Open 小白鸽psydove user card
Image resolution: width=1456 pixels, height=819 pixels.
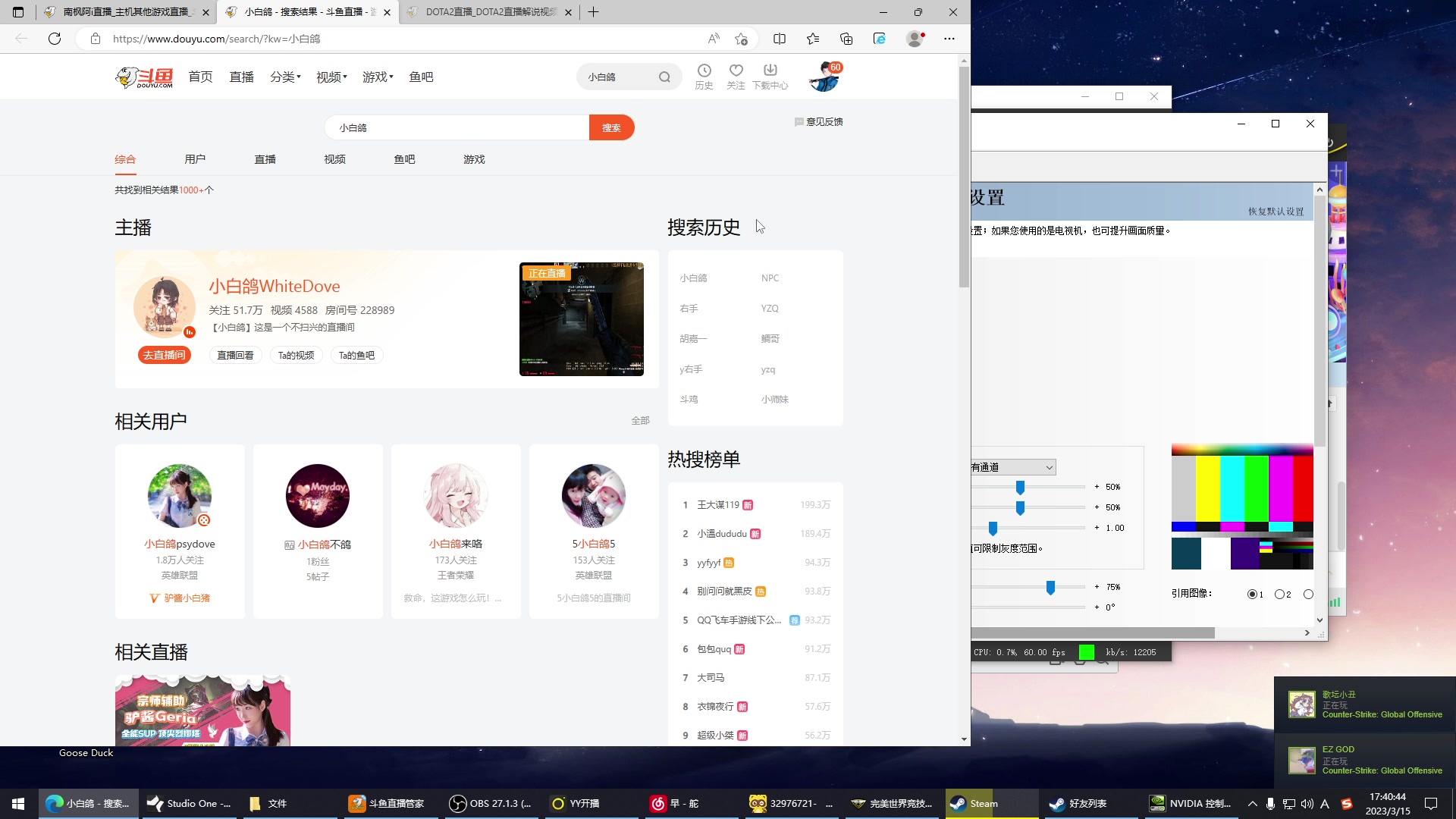tap(180, 531)
